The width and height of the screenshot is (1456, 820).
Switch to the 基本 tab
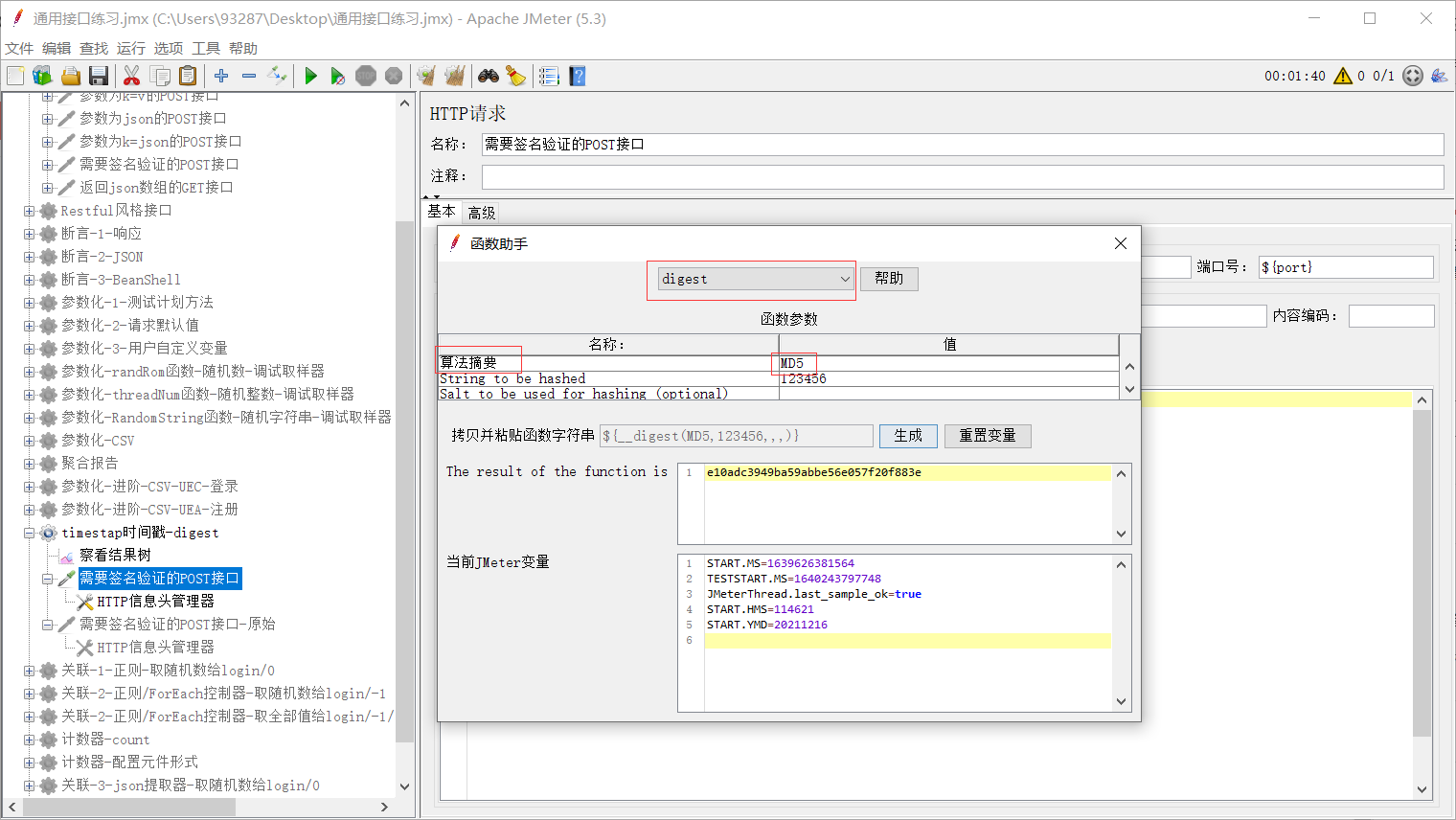tap(442, 212)
